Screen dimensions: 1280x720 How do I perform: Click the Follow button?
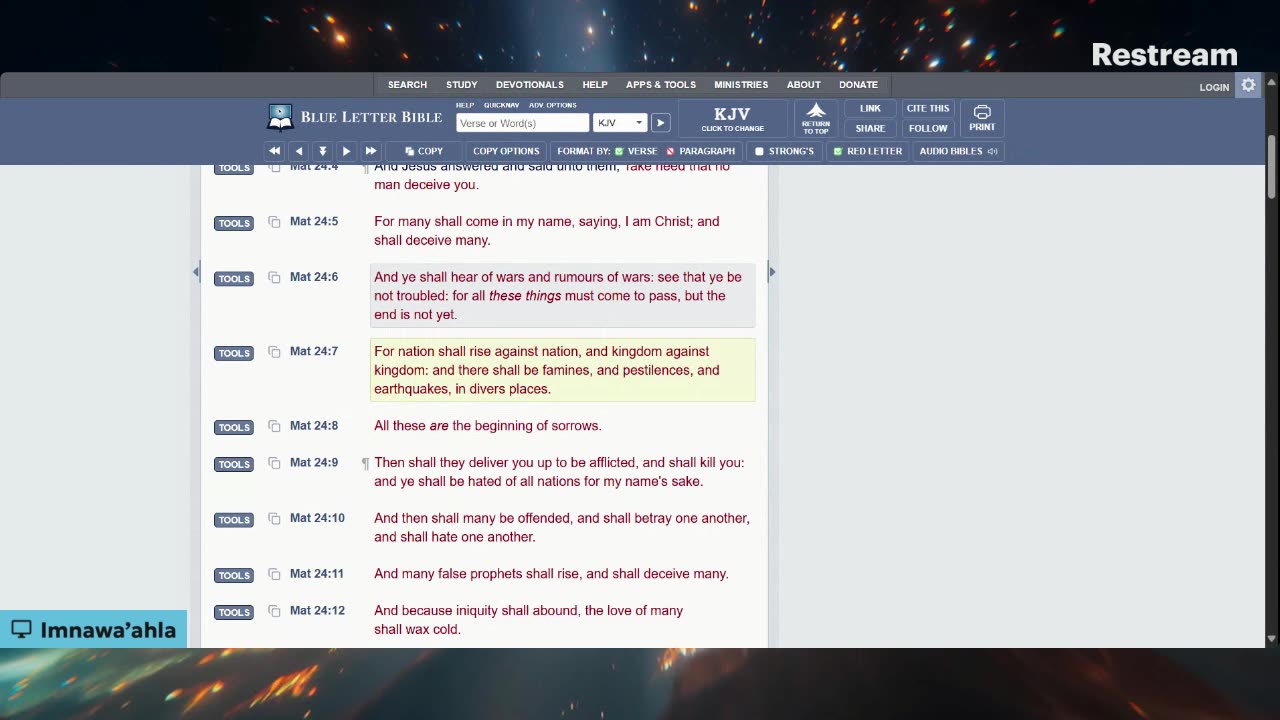[928, 128]
